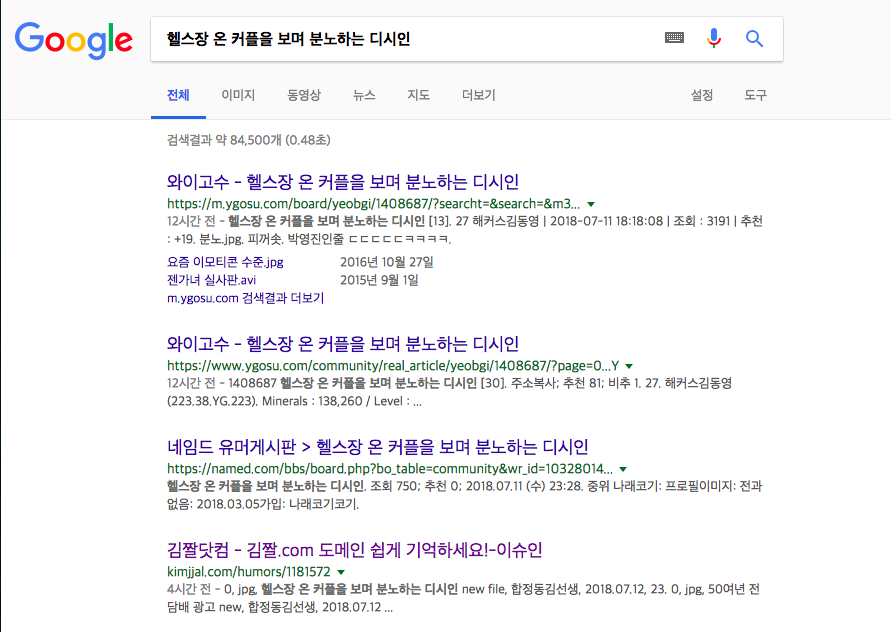Open second 와이고수 result from www.ygosu.com

[x=343, y=344]
